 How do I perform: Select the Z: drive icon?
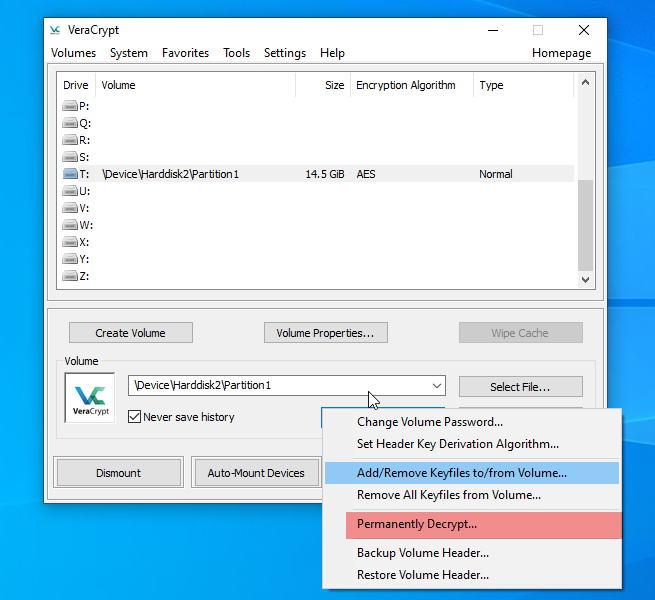[x=70, y=276]
